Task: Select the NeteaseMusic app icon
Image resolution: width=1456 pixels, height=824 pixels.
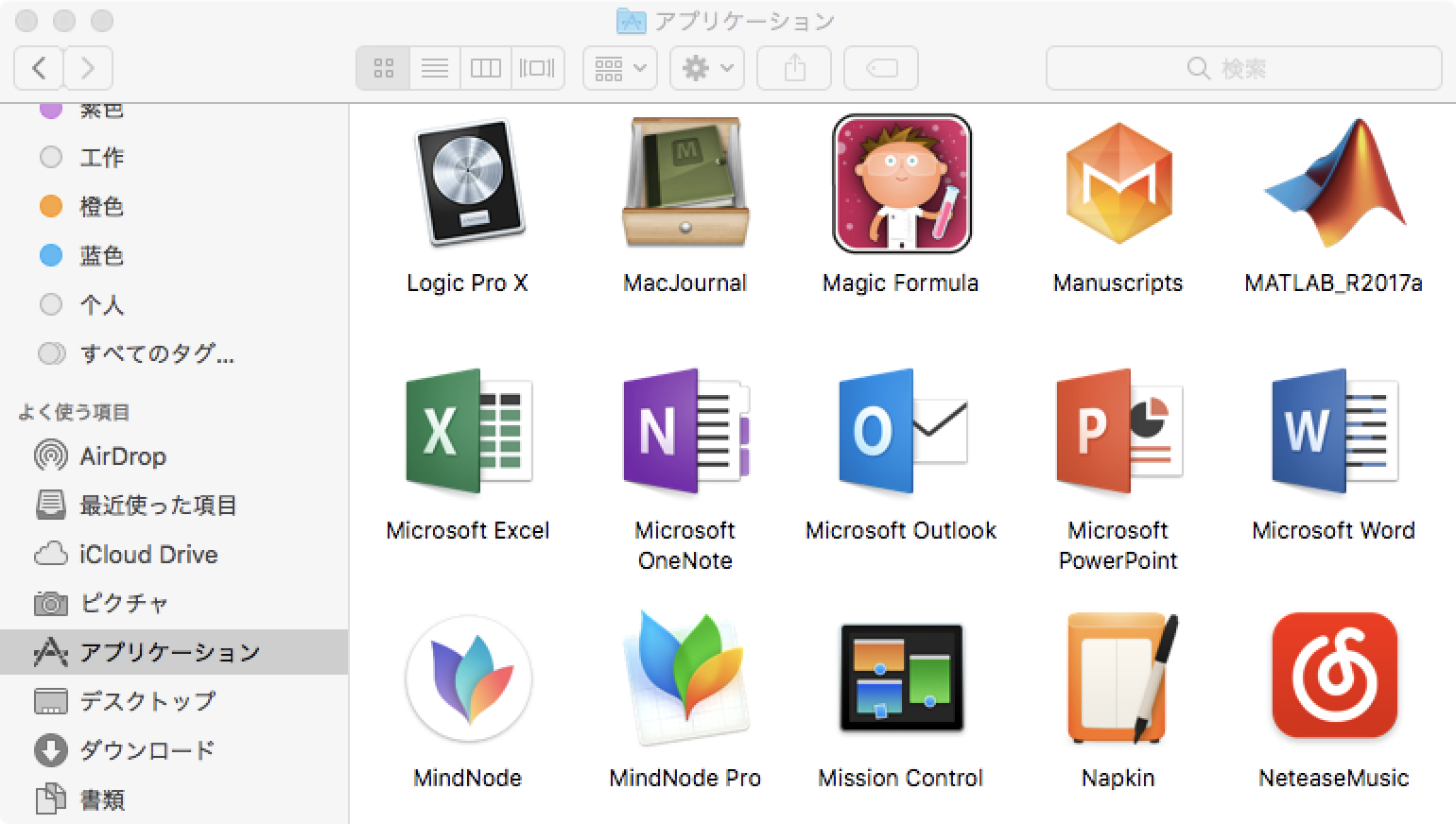Action: (x=1334, y=676)
